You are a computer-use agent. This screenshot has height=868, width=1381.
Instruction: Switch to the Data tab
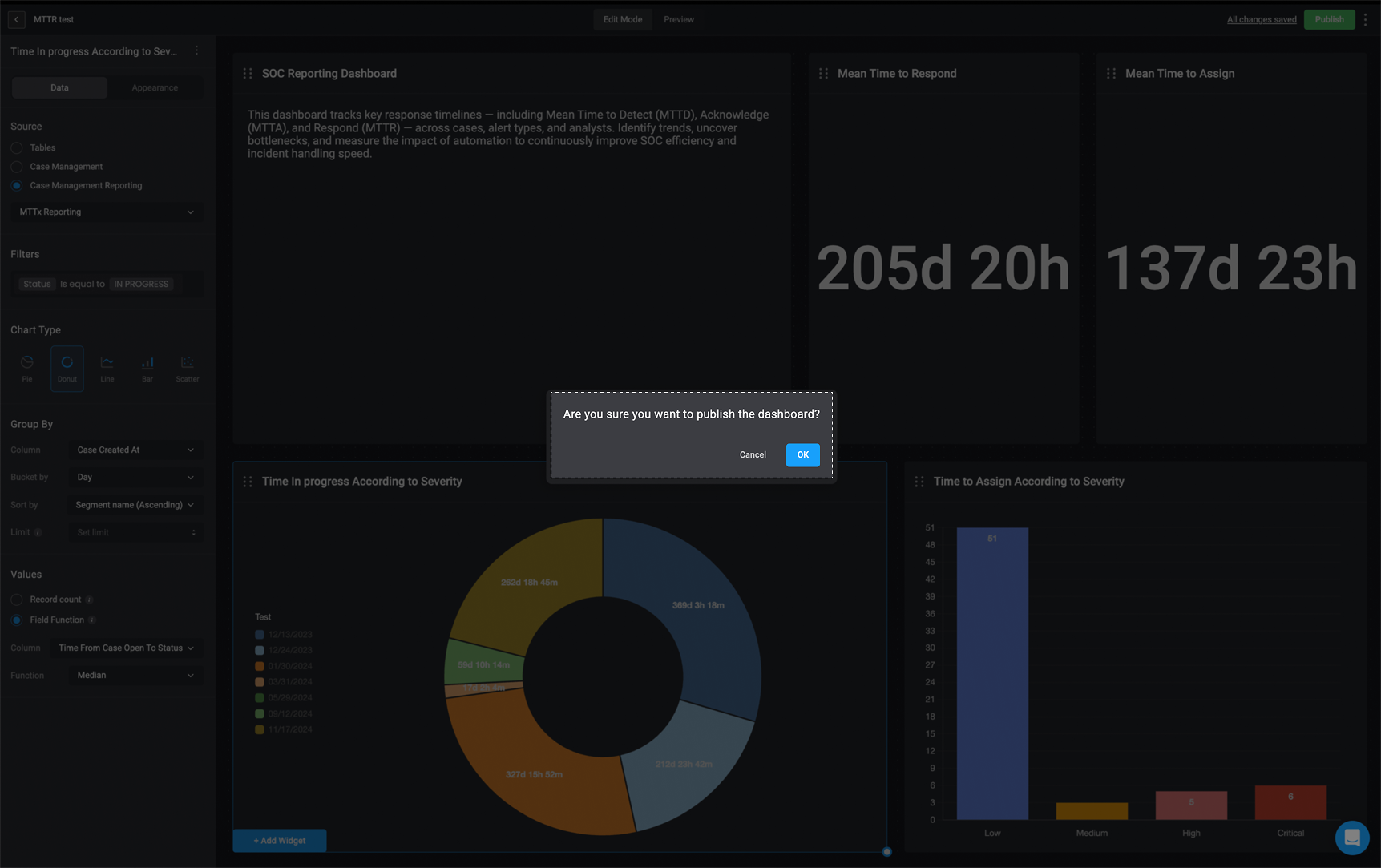59,87
